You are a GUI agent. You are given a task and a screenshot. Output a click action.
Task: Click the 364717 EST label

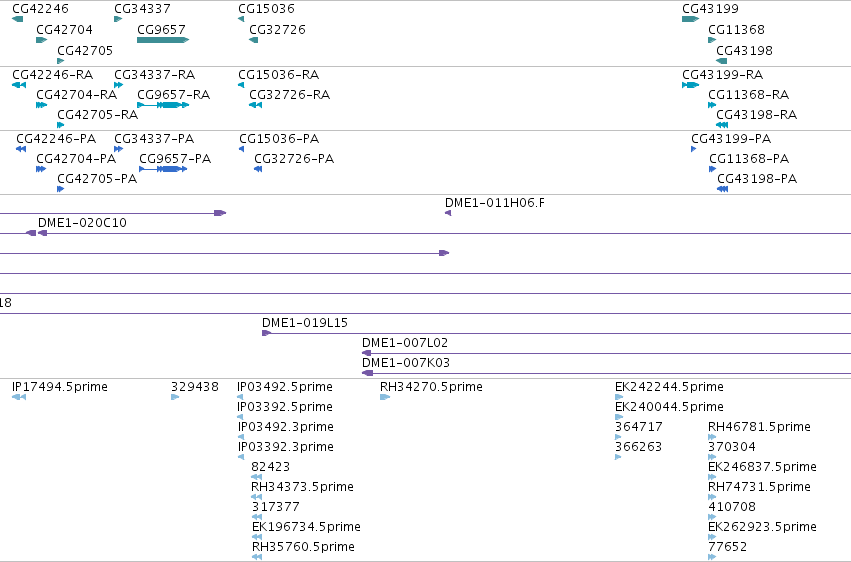(639, 427)
